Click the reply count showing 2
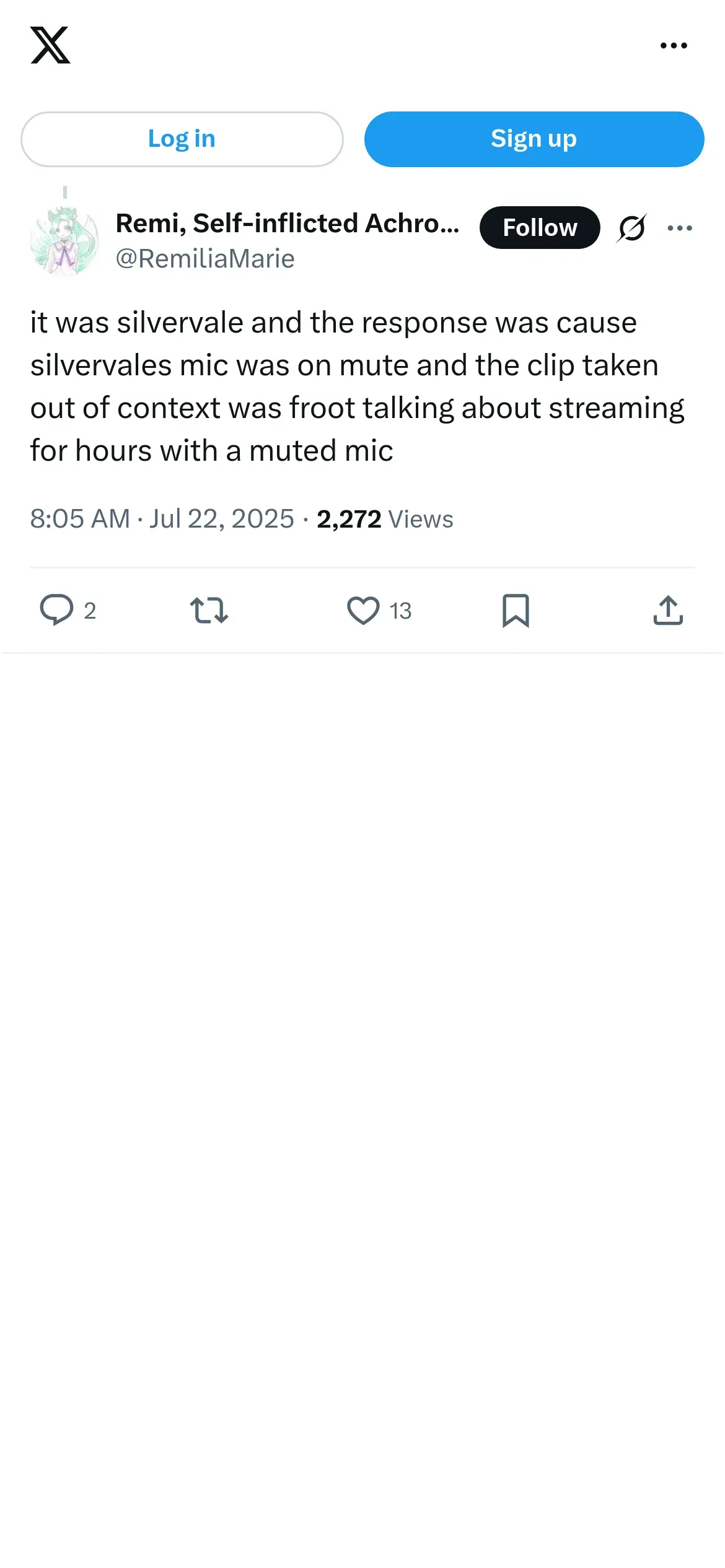725x1568 pixels. pyautogui.click(x=90, y=611)
